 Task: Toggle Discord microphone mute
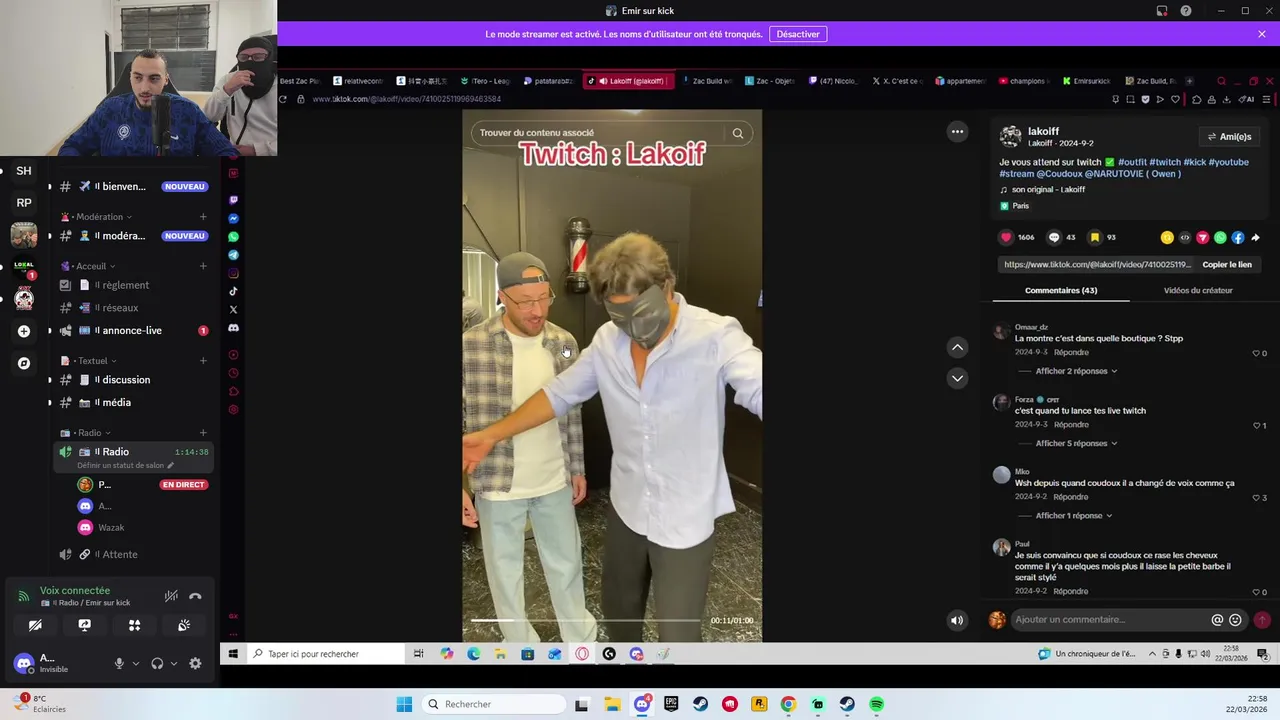[x=119, y=663]
